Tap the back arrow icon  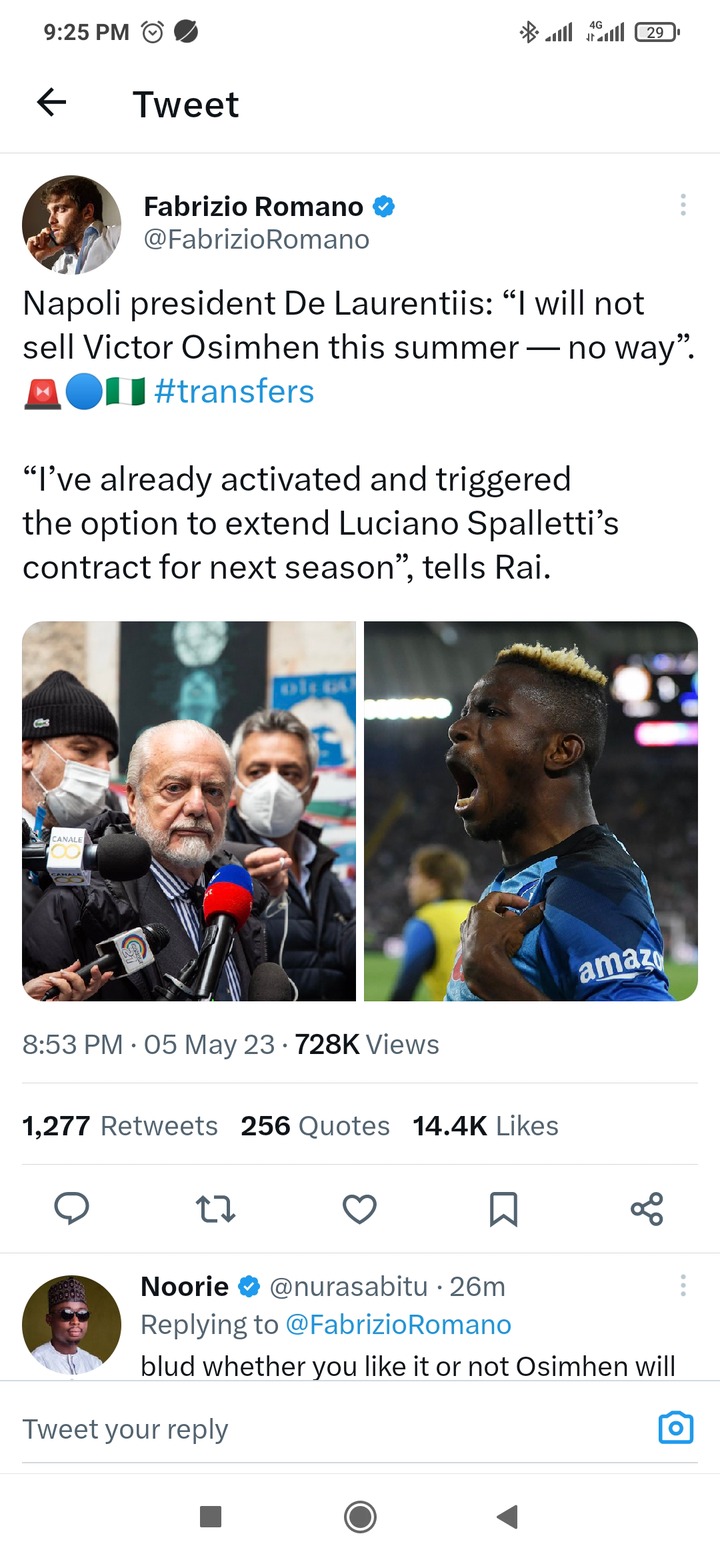(x=51, y=102)
